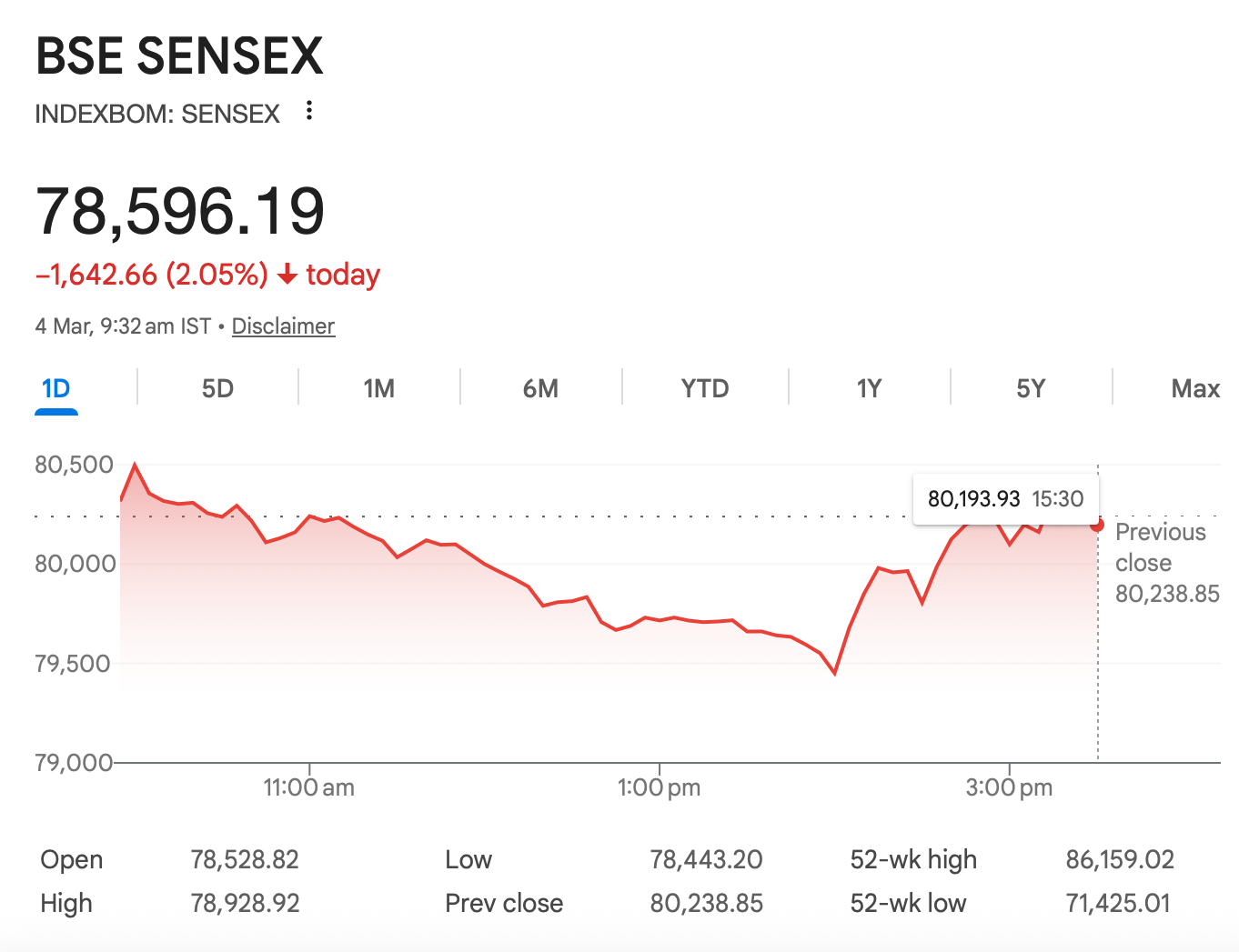1239x952 pixels.
Task: Show the 6M chart range
Action: pyautogui.click(x=540, y=389)
